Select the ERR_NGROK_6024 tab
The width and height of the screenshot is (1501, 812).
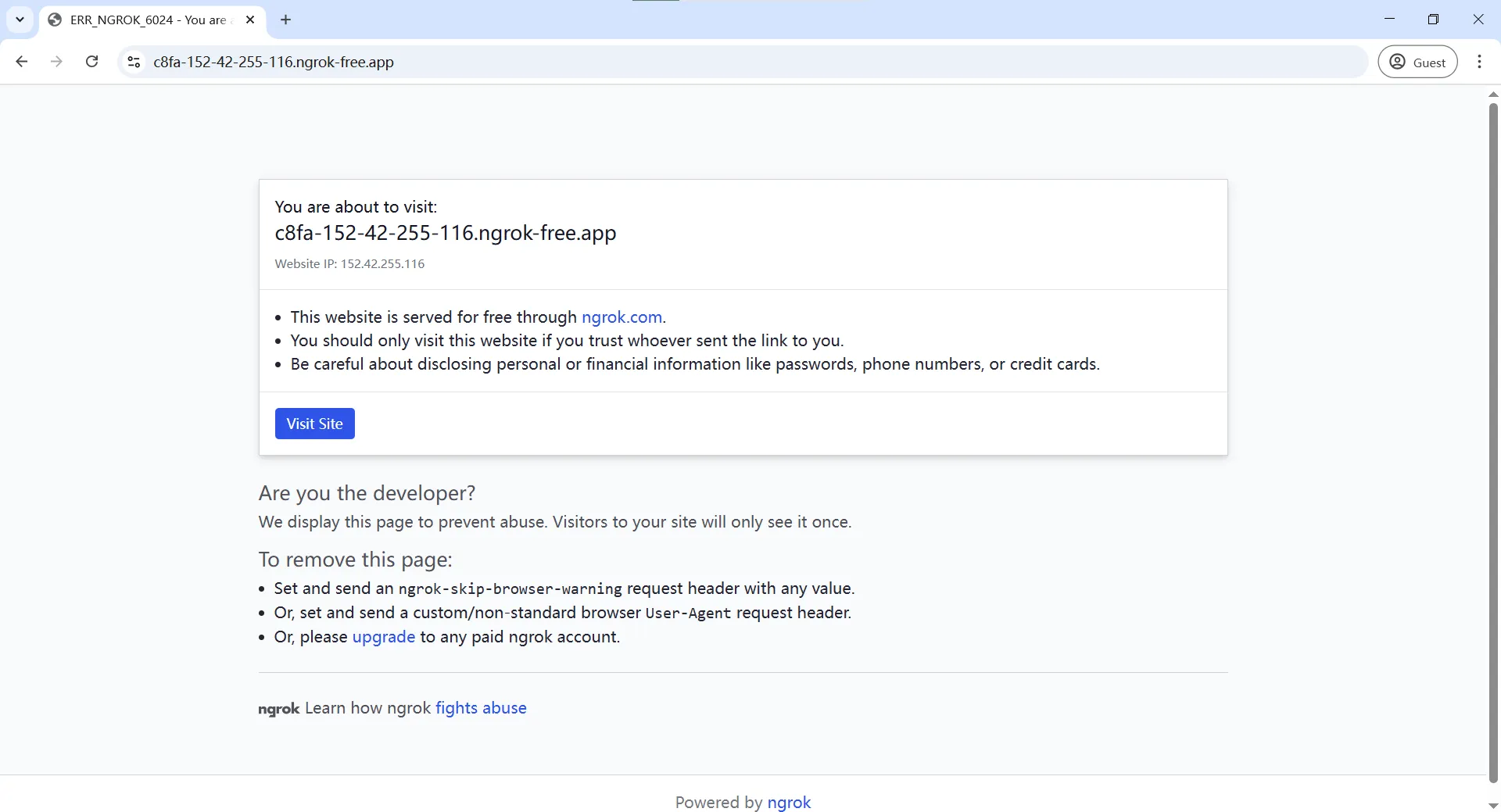(x=152, y=20)
